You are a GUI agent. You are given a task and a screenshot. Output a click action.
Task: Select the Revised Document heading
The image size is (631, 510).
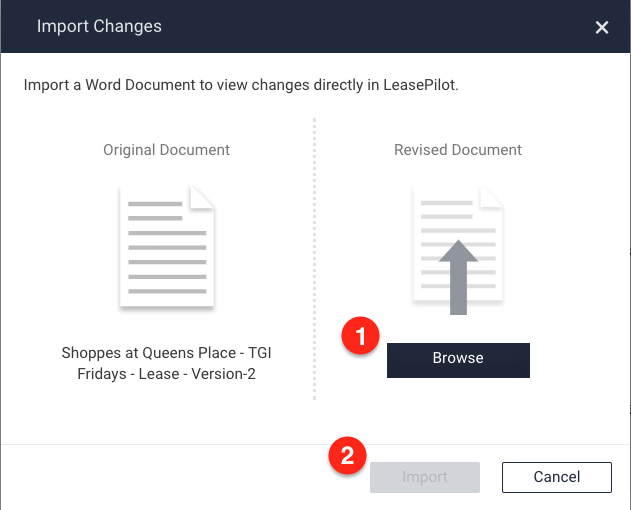point(458,150)
